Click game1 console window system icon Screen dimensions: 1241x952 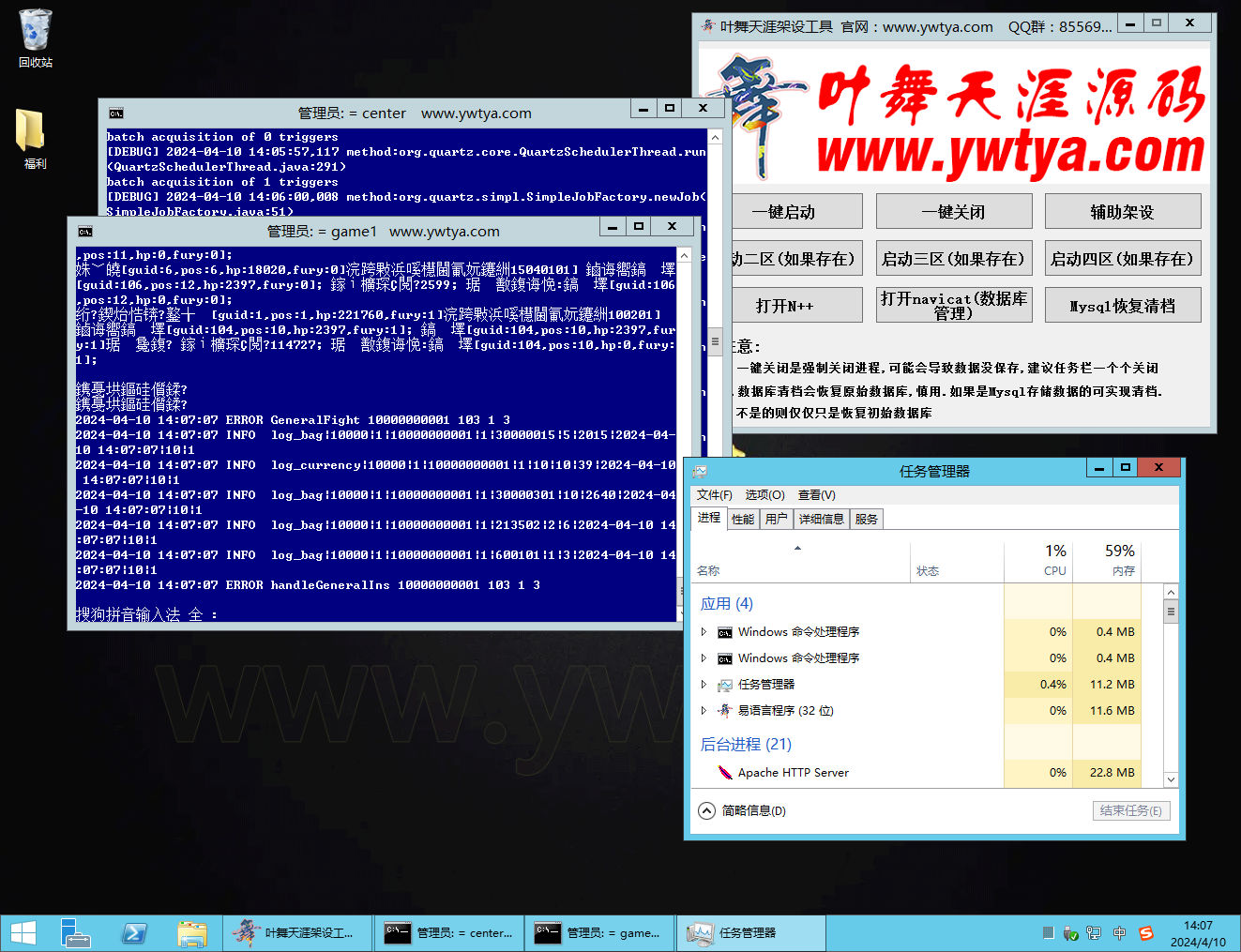coord(85,232)
